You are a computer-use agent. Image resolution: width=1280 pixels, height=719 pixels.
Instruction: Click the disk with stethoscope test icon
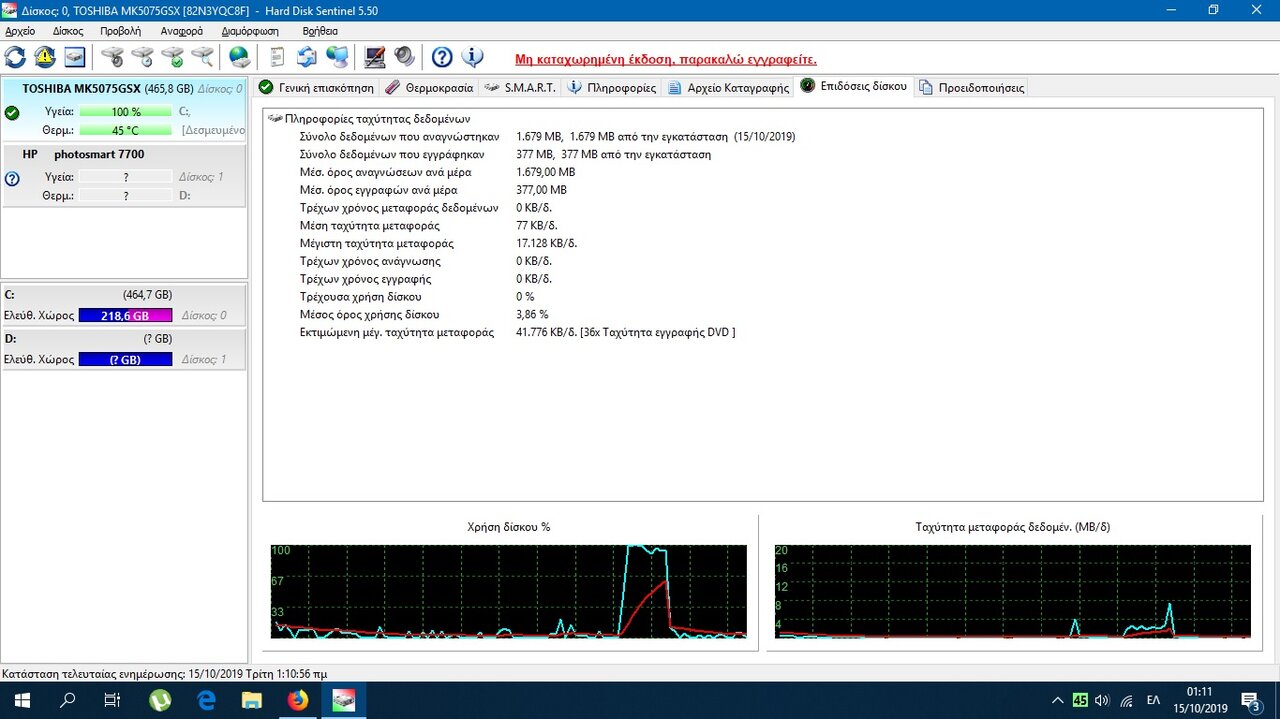click(x=113, y=57)
